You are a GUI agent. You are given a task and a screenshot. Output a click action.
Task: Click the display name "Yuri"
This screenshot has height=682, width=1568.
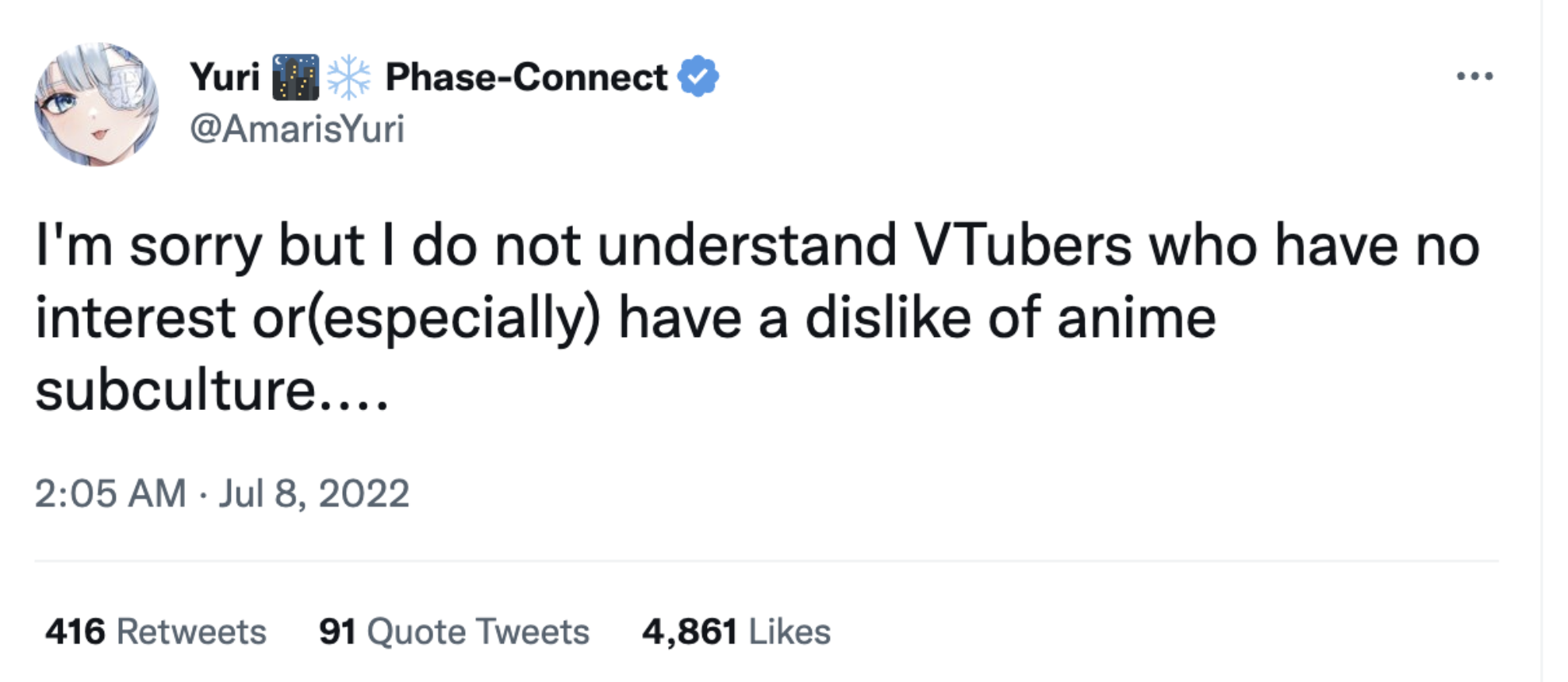pyautogui.click(x=225, y=78)
